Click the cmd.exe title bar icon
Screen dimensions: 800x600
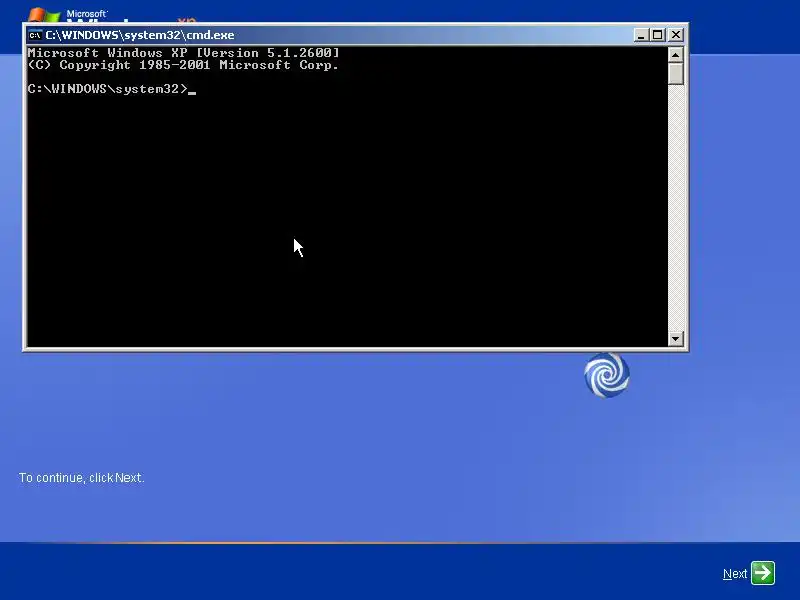coord(35,35)
